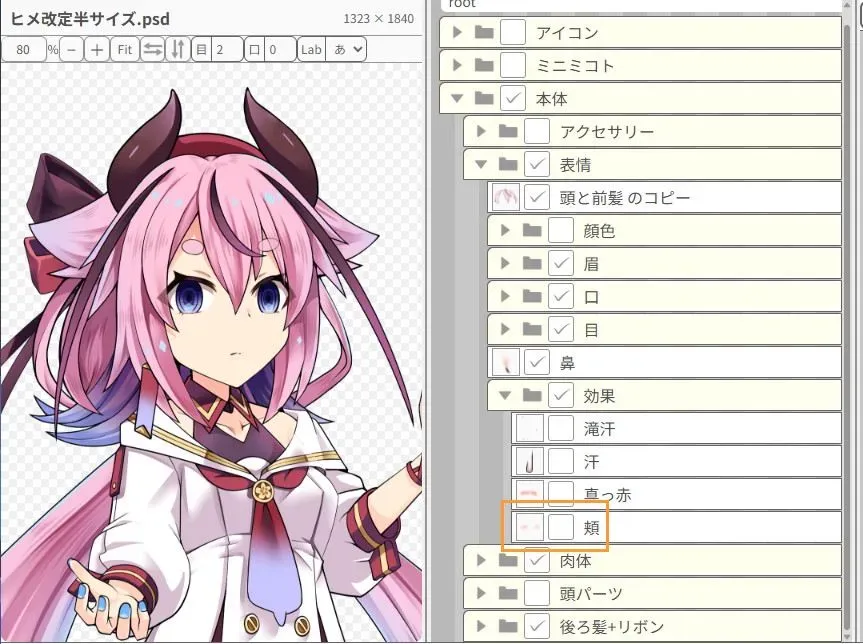
Task: Click the 口 folder icon
Action: coord(532,297)
